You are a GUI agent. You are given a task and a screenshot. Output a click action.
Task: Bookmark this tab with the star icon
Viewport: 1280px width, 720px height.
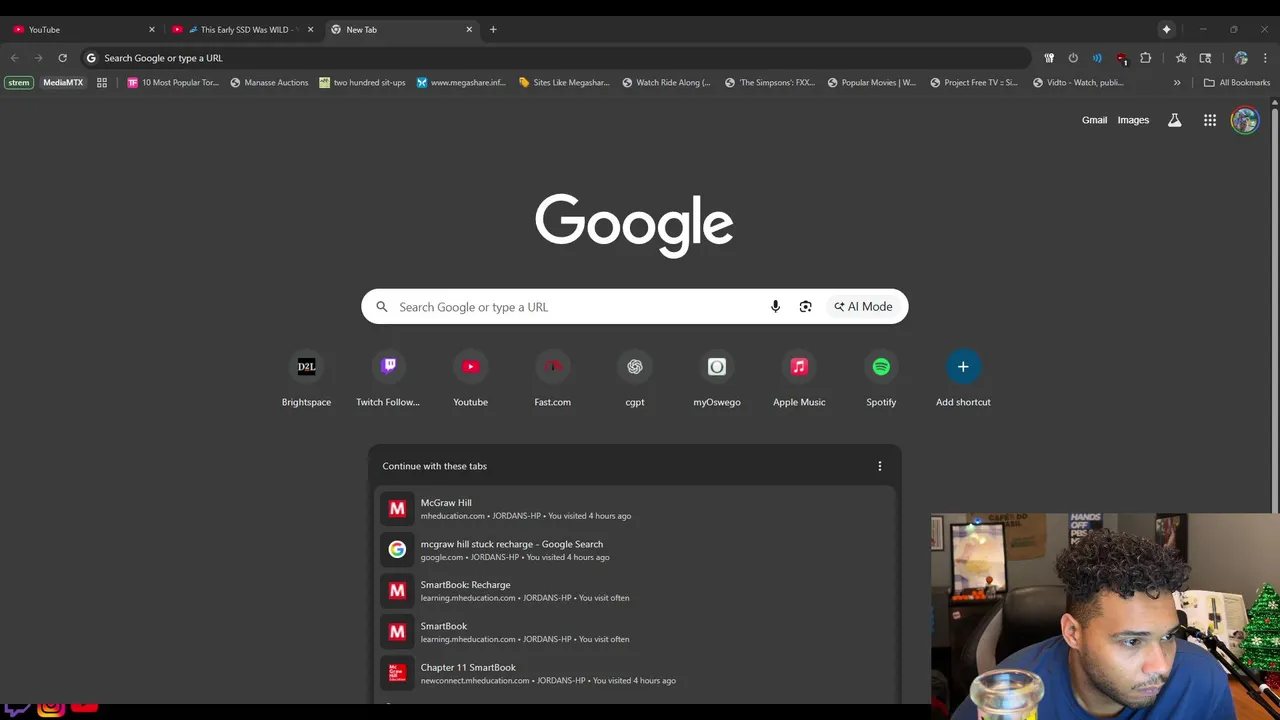(x=1181, y=58)
